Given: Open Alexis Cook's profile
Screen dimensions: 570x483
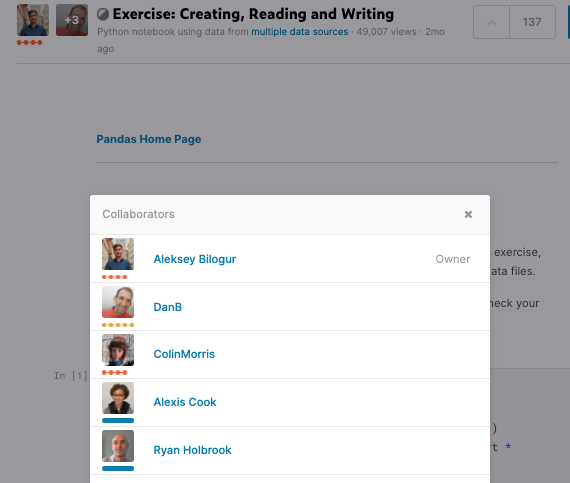Looking at the screenshot, I should click(x=185, y=402).
